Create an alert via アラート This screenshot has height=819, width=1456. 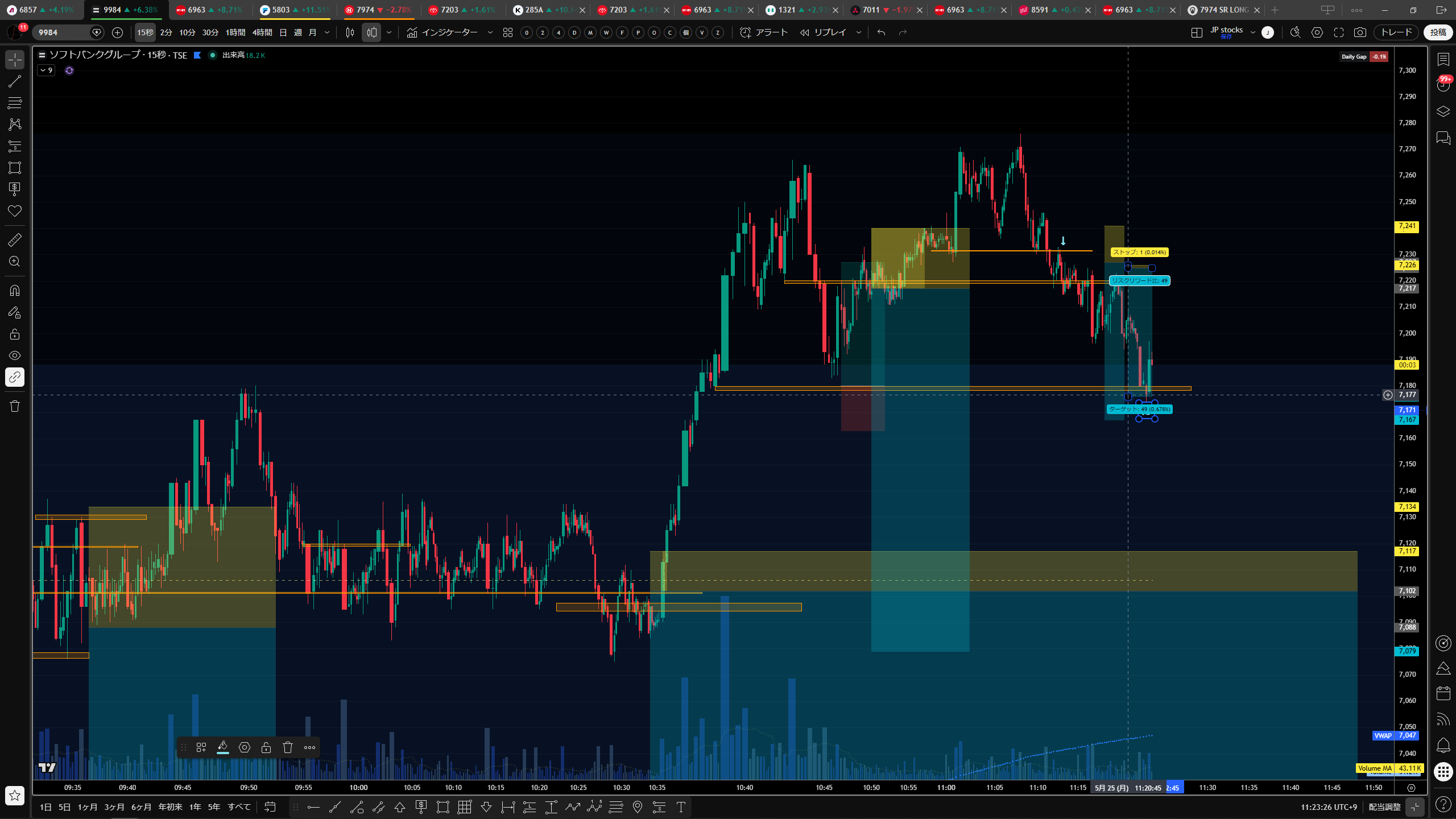[x=764, y=32]
